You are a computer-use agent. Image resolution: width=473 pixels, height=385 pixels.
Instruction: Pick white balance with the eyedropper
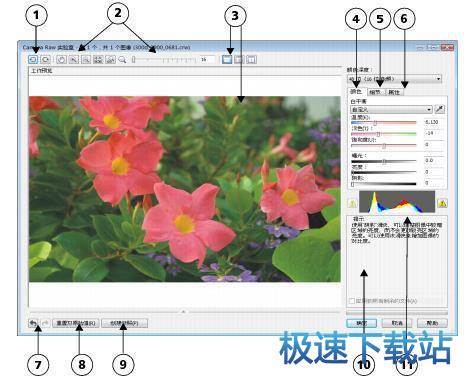[440, 109]
